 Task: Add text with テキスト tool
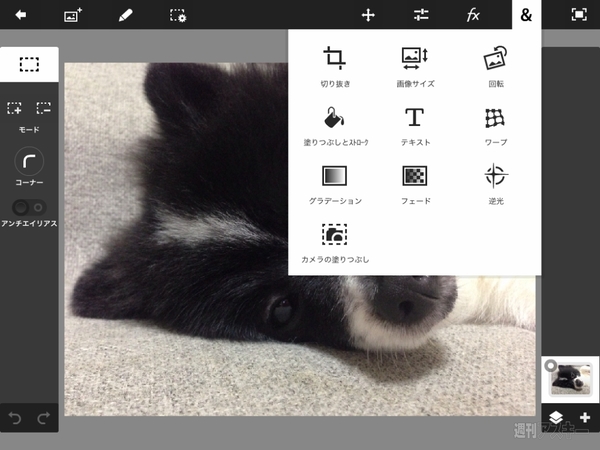(x=415, y=126)
